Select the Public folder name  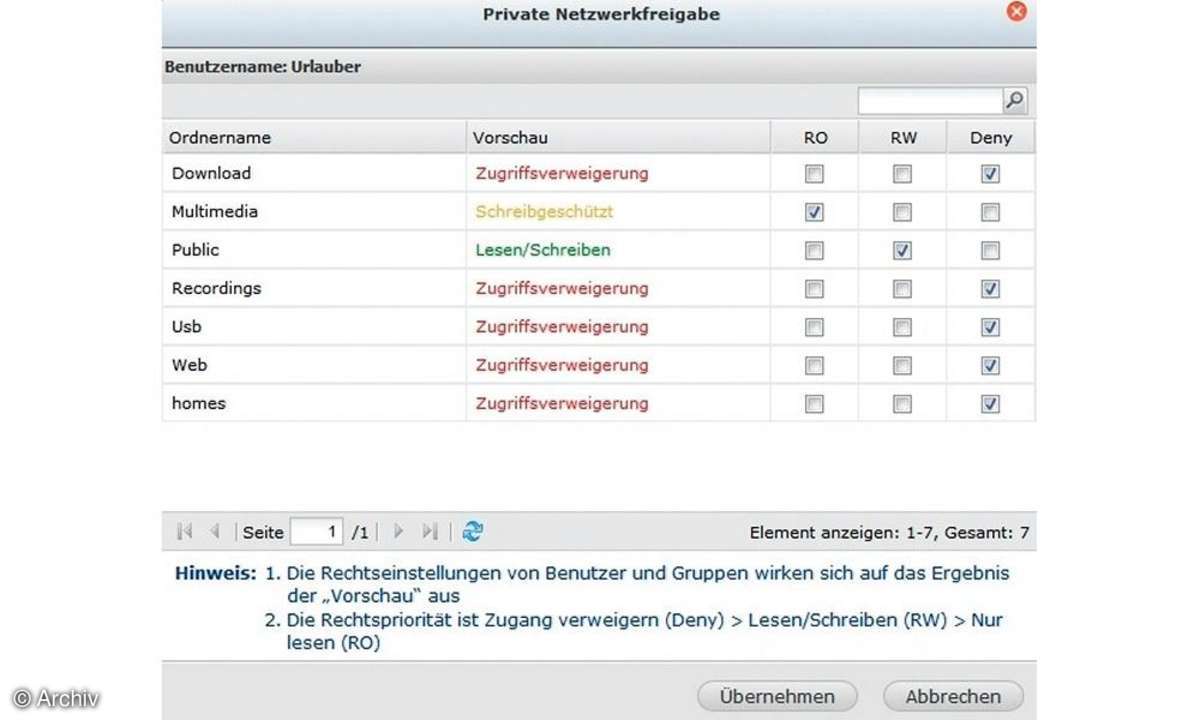[195, 250]
